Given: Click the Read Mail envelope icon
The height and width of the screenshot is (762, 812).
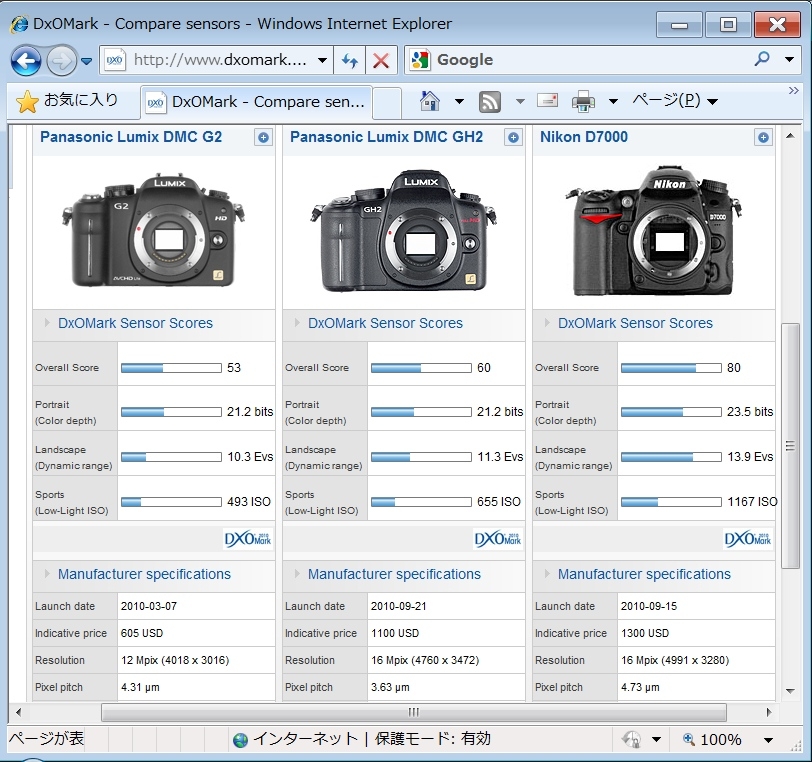Looking at the screenshot, I should 547,101.
